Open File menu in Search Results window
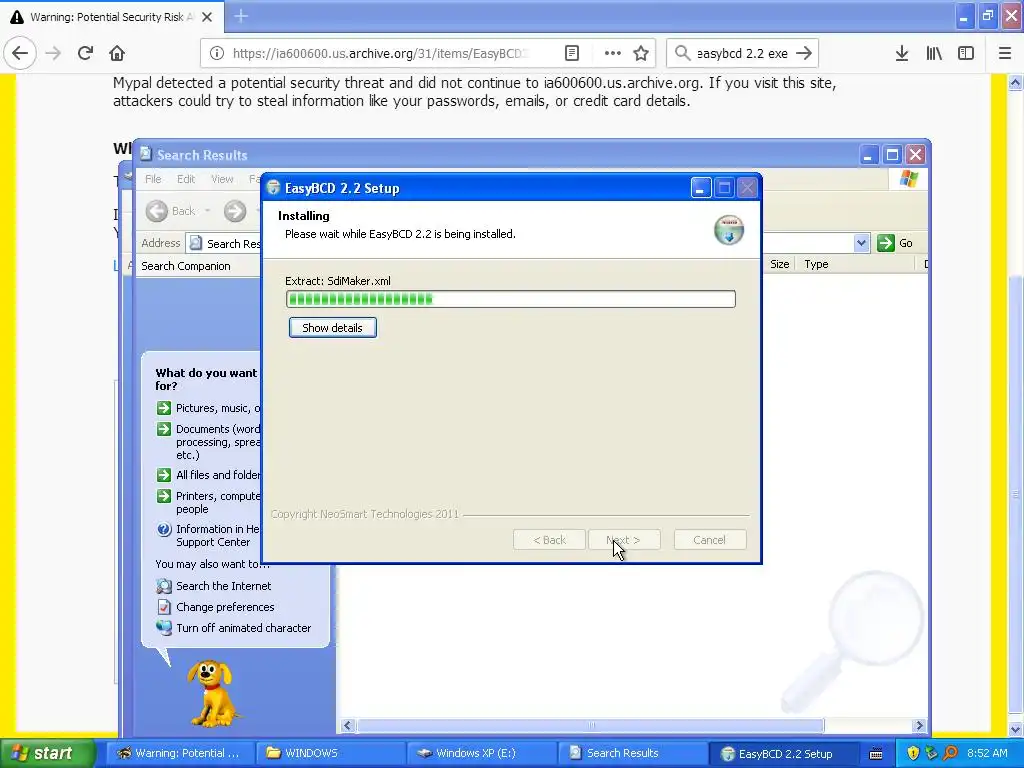 [x=153, y=179]
